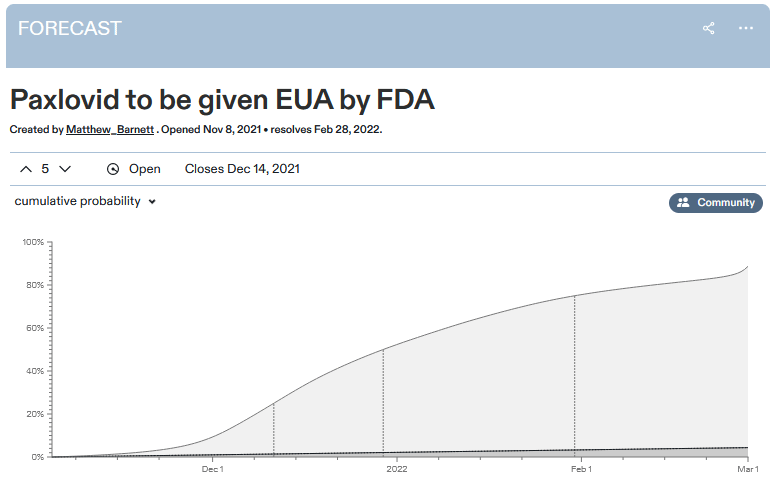Open the cumulative probability dropdown
The image size is (772, 477).
[85, 201]
